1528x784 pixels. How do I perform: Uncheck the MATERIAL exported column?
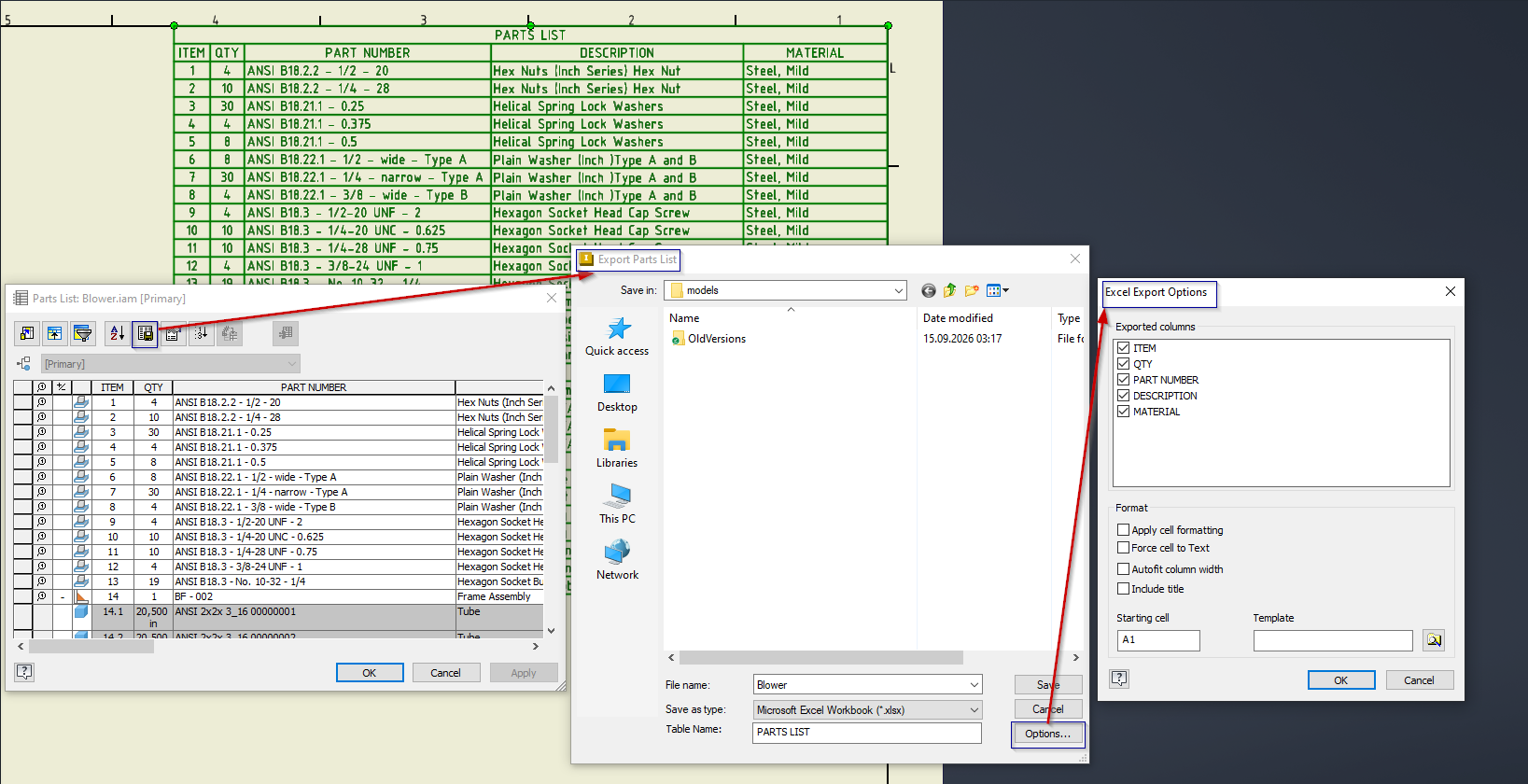pyautogui.click(x=1124, y=412)
